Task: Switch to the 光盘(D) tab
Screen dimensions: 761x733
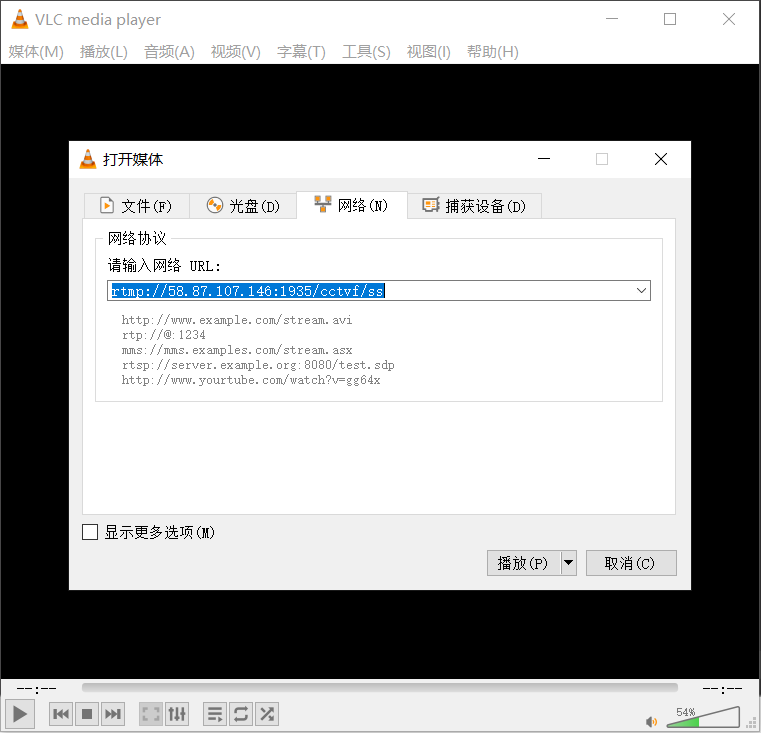Action: point(243,206)
